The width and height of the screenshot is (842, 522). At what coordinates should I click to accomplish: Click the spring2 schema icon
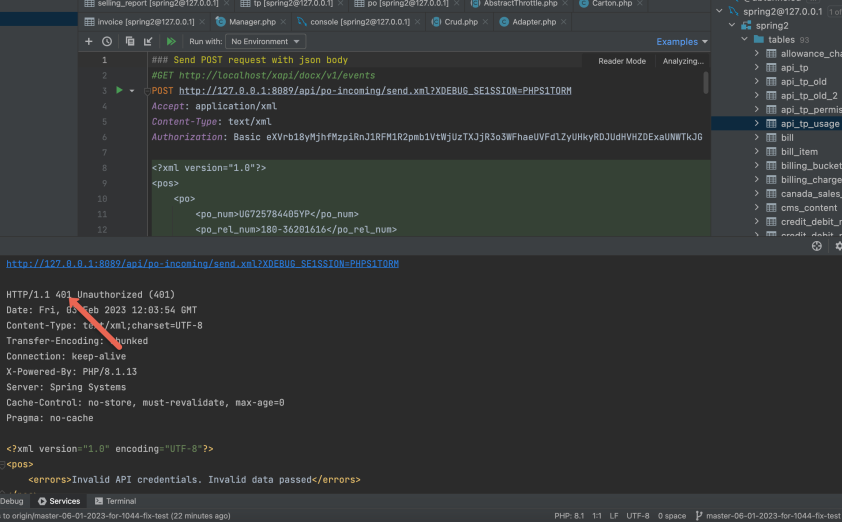[746, 25]
